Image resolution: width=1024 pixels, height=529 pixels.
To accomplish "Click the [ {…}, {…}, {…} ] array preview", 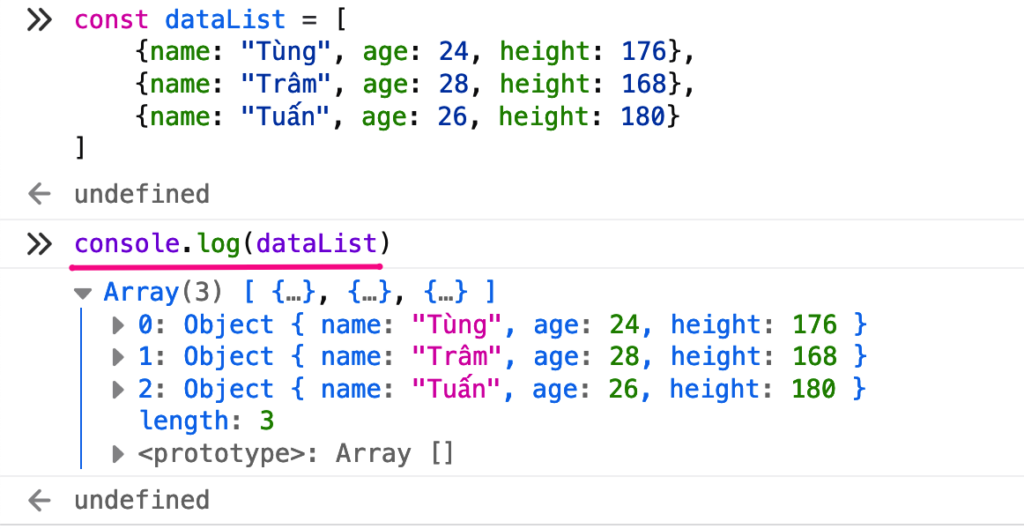I will pos(370,293).
